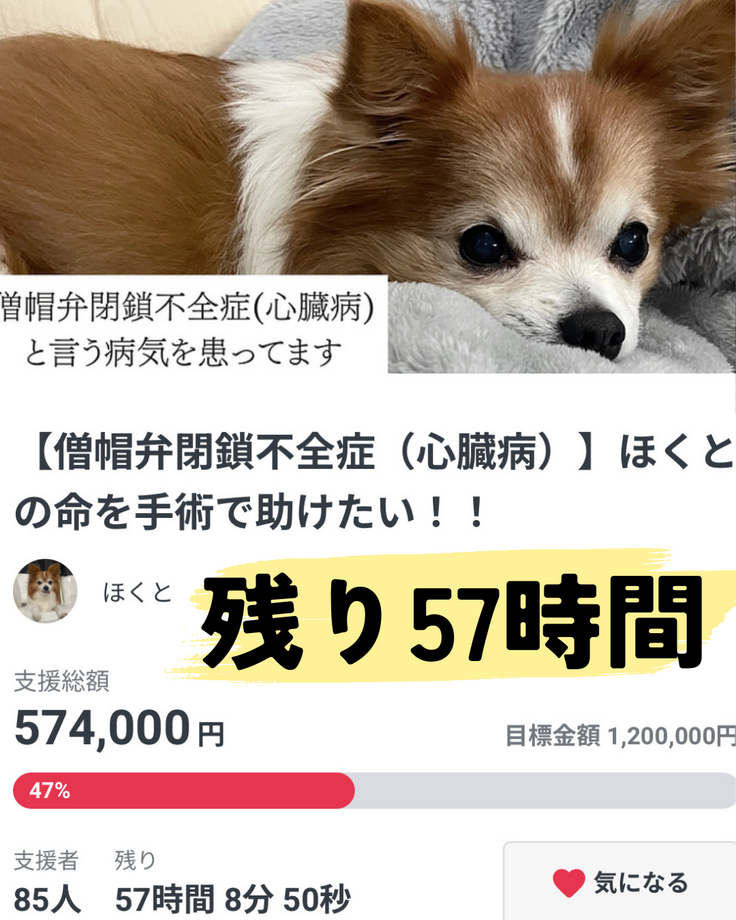Click the red 47% progress bar
Viewport: 736px width, 920px height.
(184, 790)
